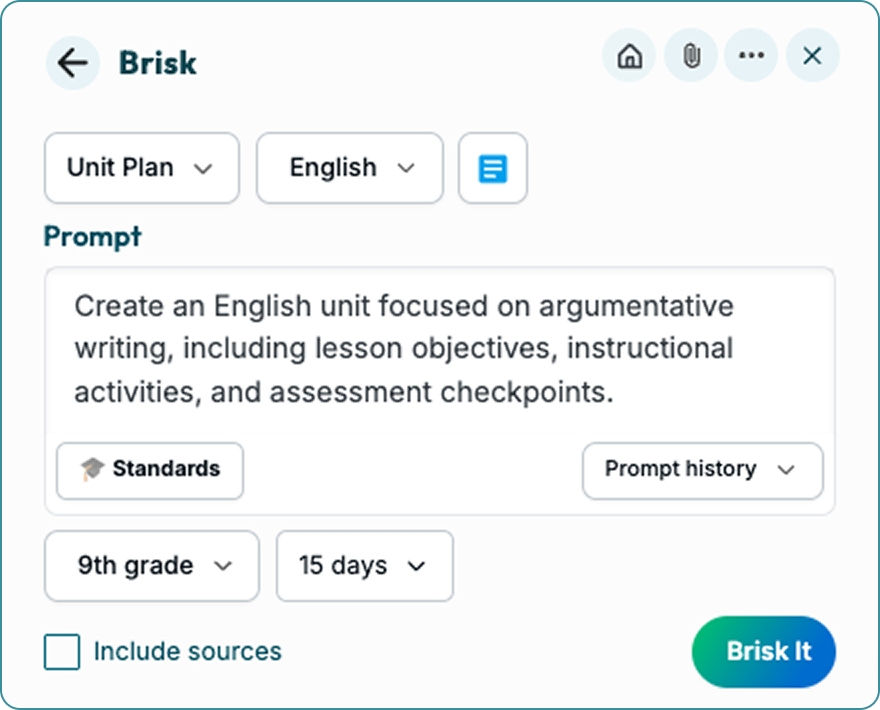Close the Brisk panel
Screen dimensions: 880x710
pos(812,57)
